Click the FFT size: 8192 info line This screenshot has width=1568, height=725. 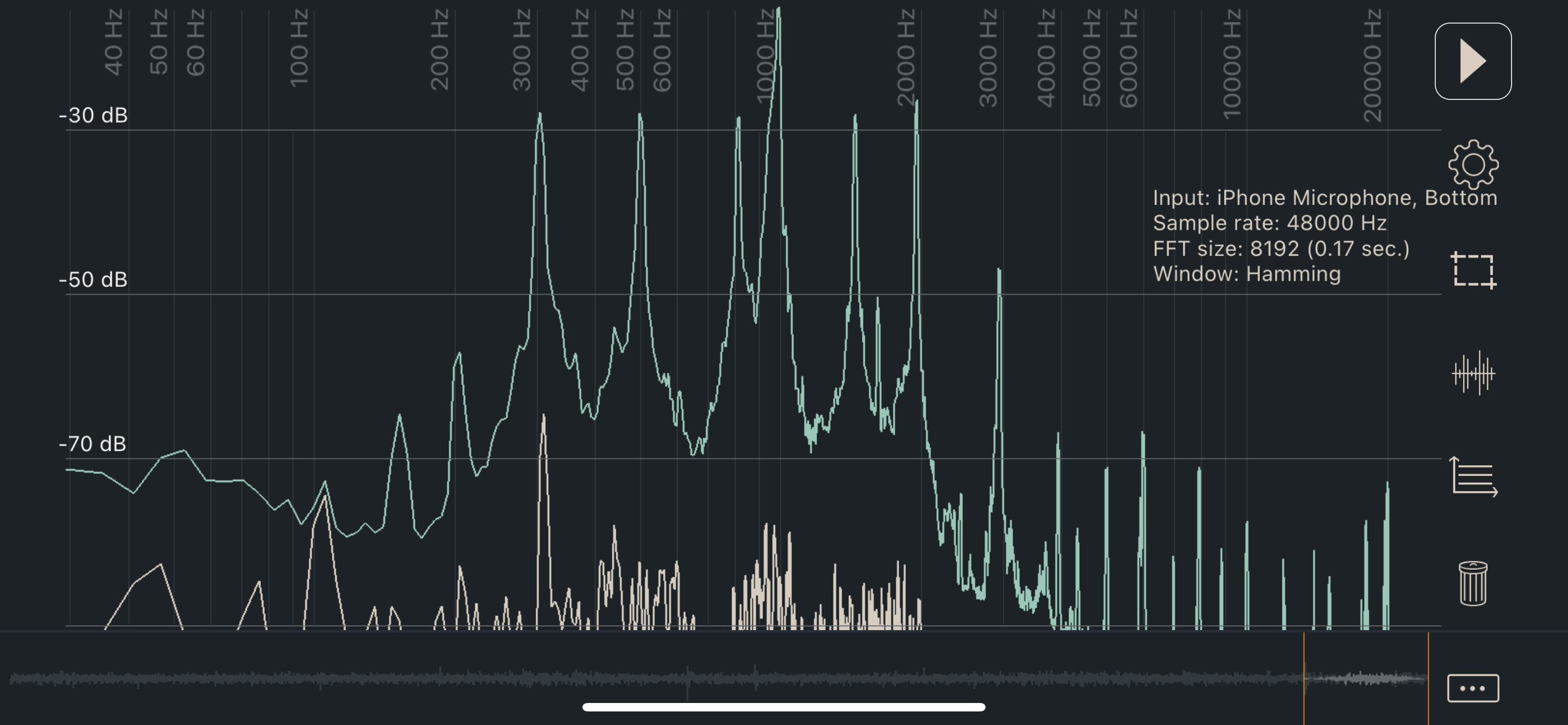click(x=1281, y=248)
